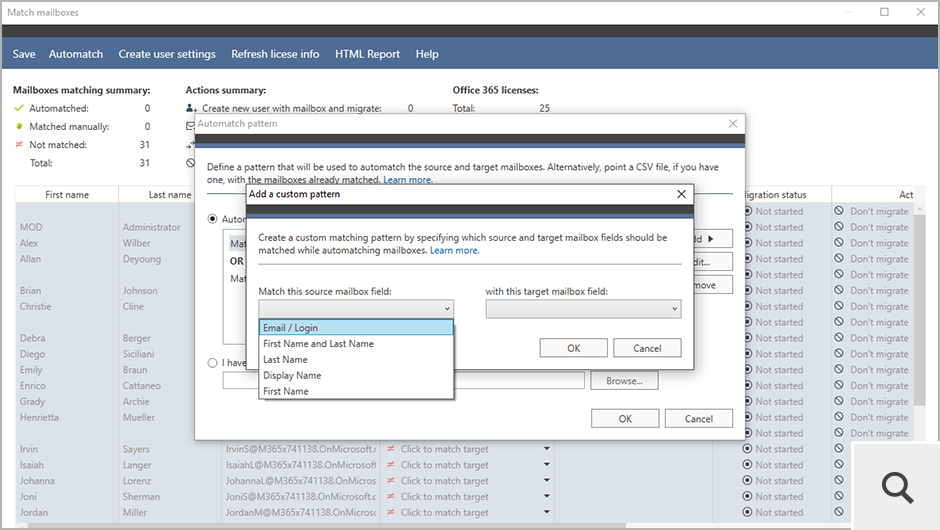Click not-matched icon in Irvin Sayers row
This screenshot has height=530, width=940.
coord(391,448)
